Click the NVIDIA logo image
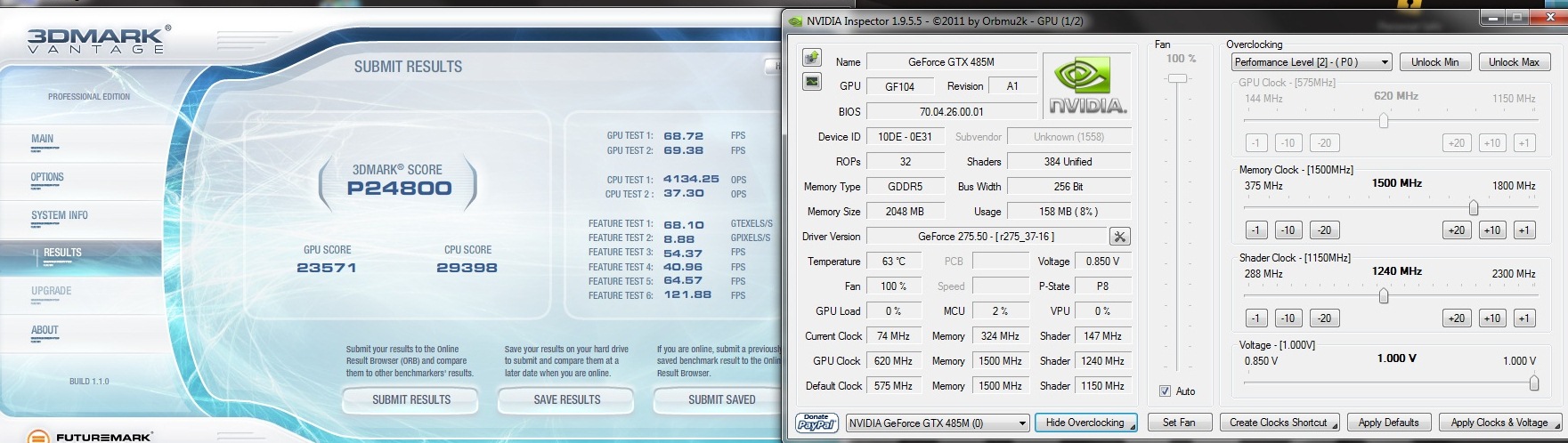Image resolution: width=1568 pixels, height=443 pixels. (x=1086, y=85)
